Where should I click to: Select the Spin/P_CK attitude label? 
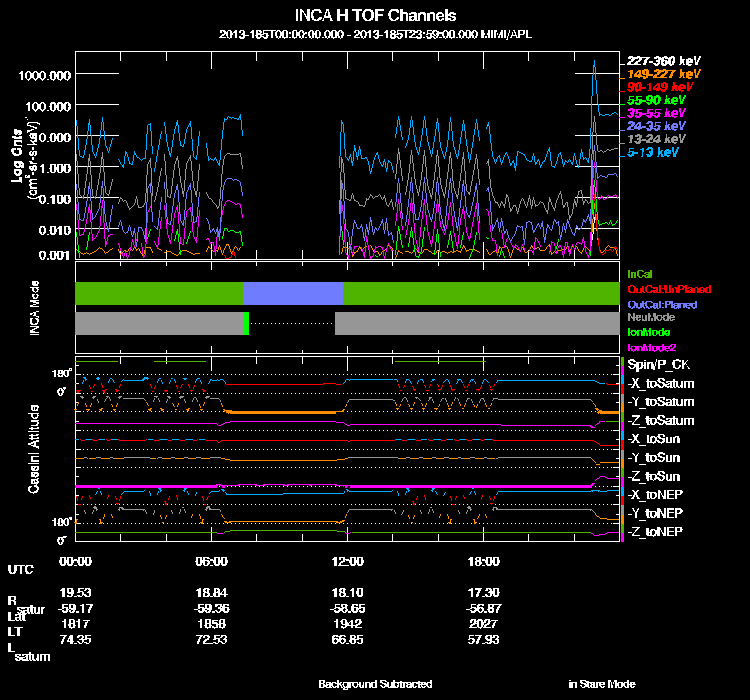point(657,365)
